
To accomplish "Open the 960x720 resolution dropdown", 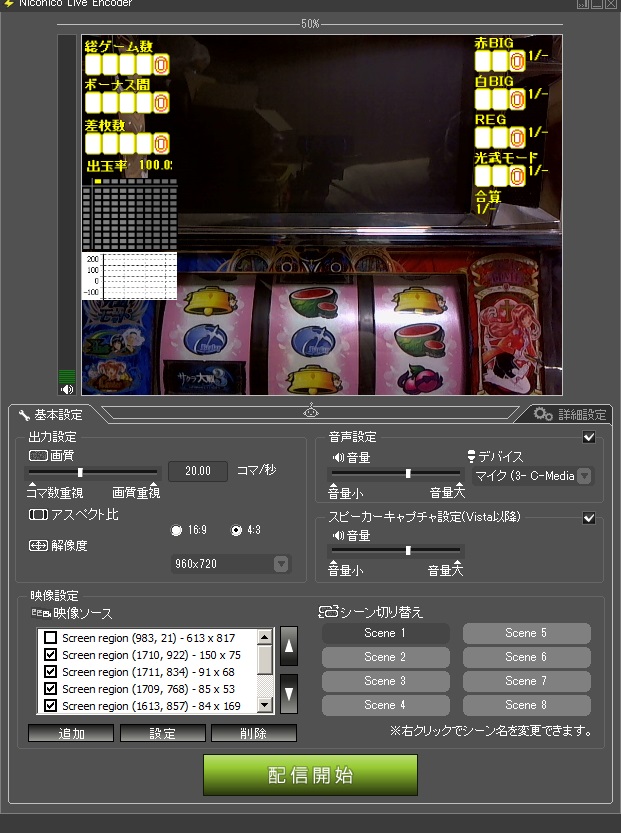I will click(230, 564).
